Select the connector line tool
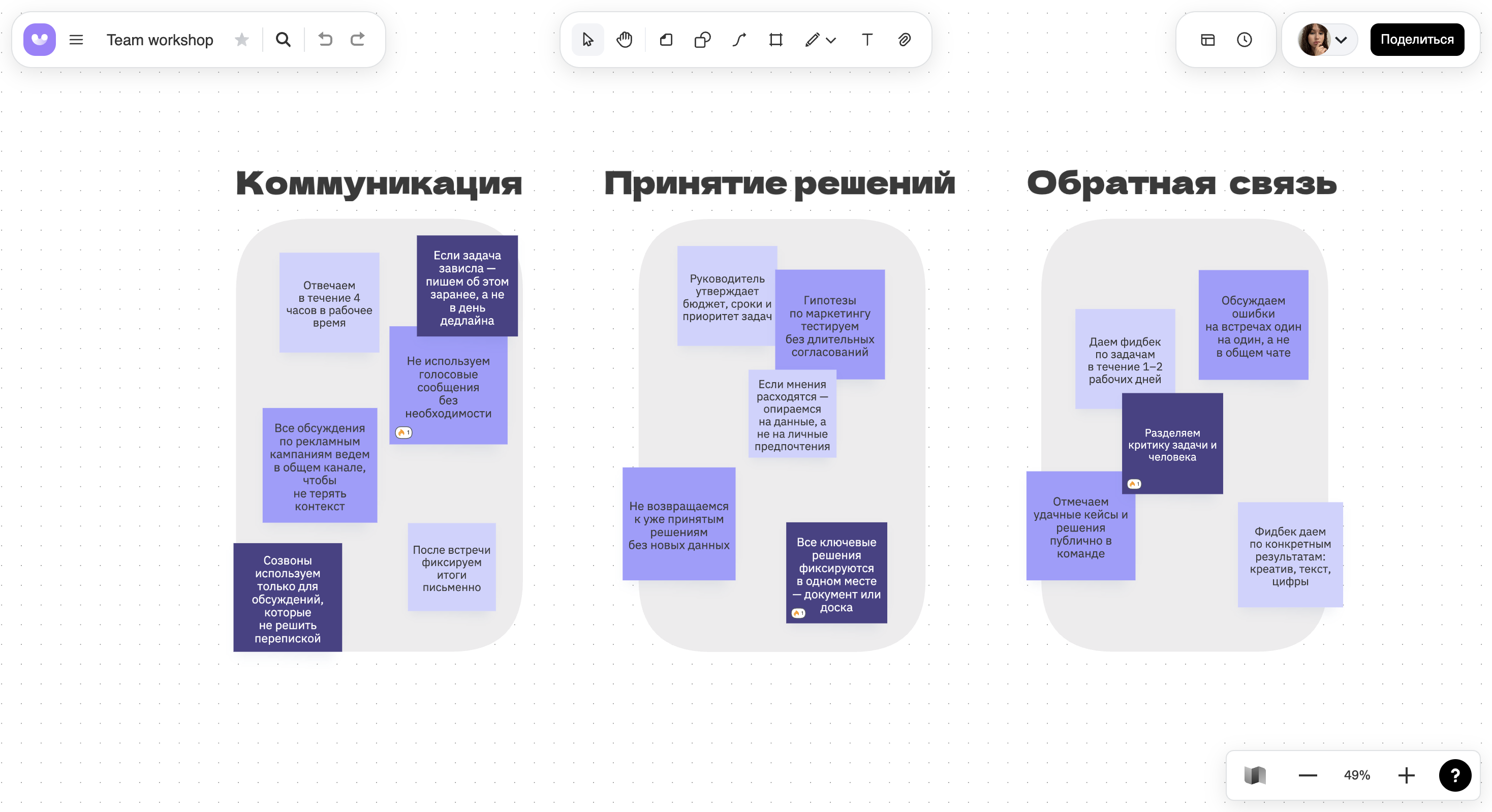The height and width of the screenshot is (812, 1492). [x=739, y=40]
